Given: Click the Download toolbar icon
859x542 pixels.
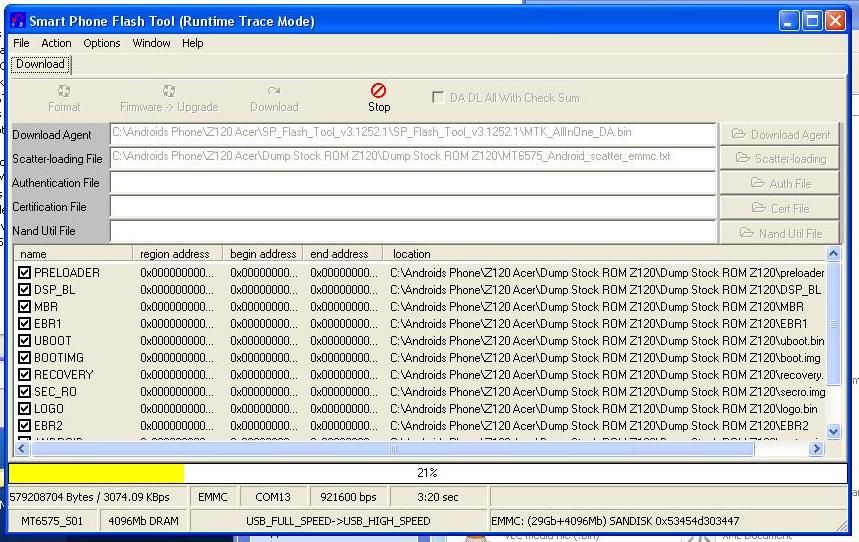Looking at the screenshot, I should point(273,91).
